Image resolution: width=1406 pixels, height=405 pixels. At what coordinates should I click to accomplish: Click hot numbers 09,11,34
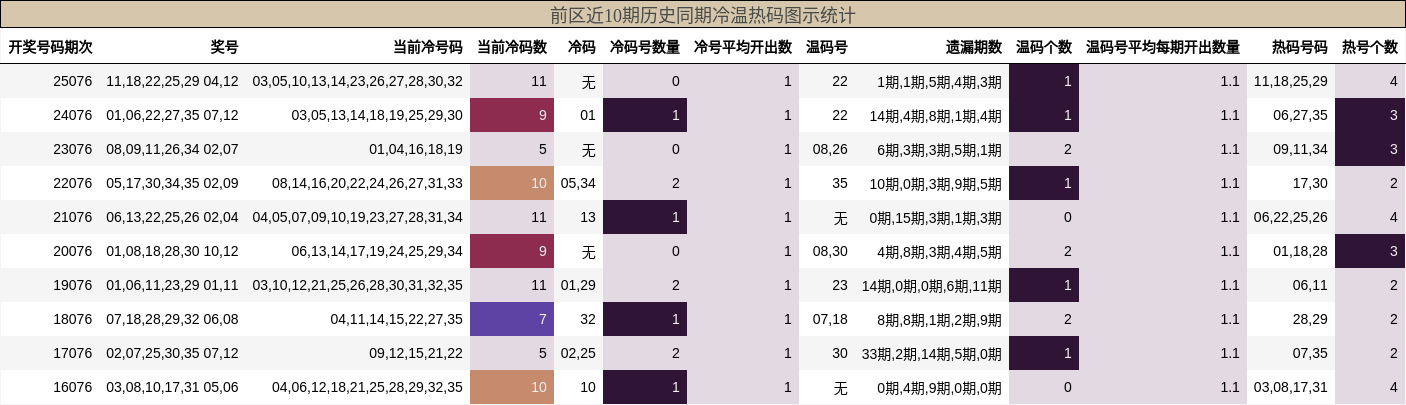pyautogui.click(x=1300, y=150)
